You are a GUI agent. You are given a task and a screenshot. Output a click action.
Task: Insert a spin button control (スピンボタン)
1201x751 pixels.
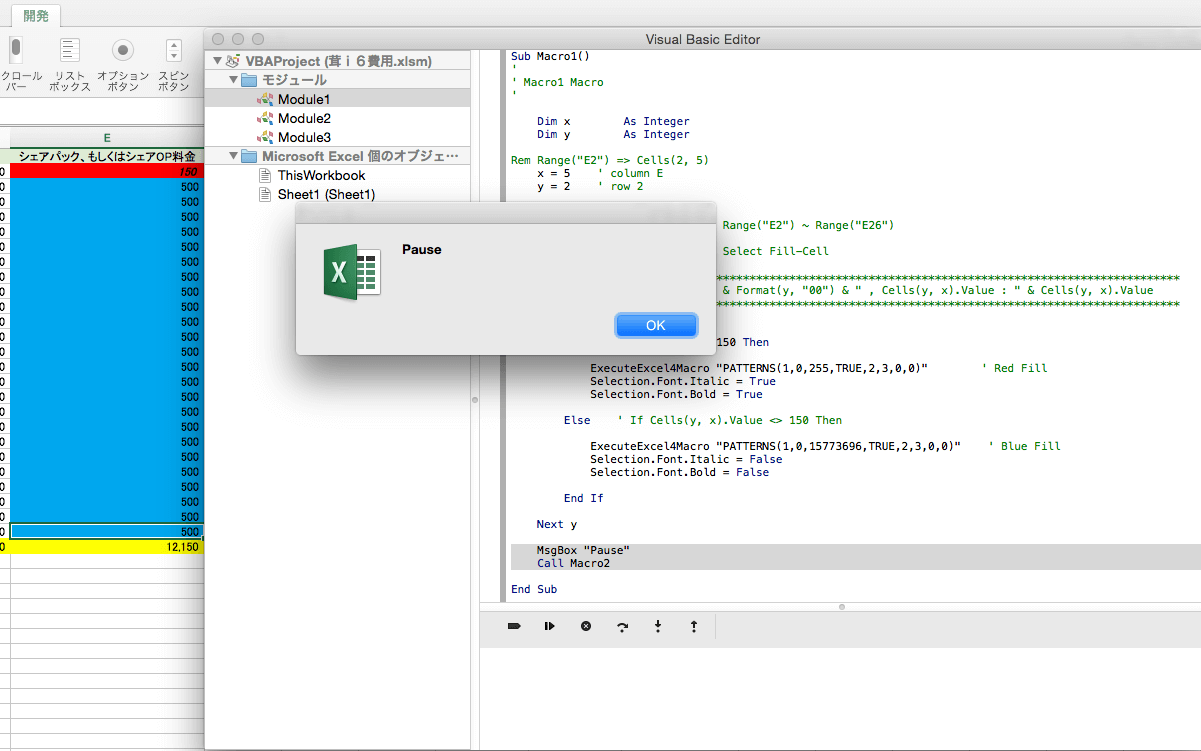pos(174,50)
